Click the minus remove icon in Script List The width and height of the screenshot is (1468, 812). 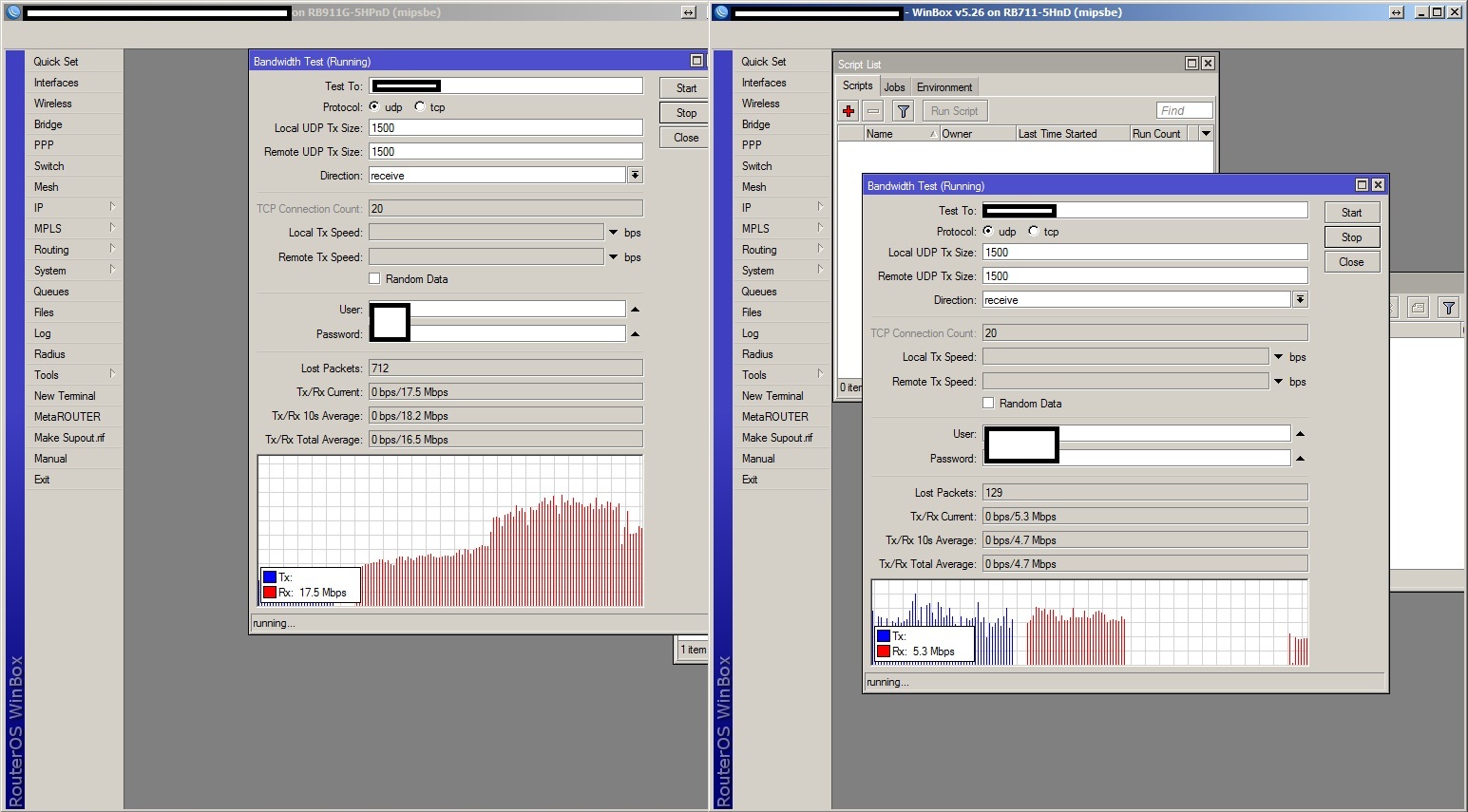tap(873, 111)
